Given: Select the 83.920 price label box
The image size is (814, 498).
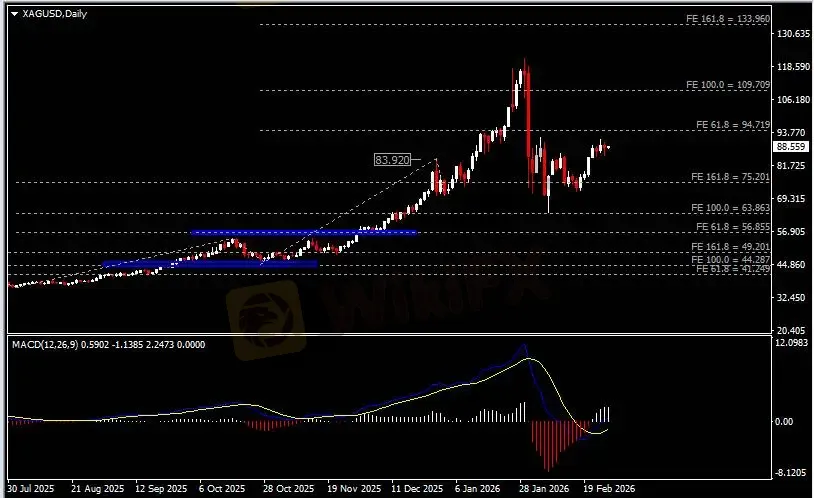Looking at the screenshot, I should (x=392, y=160).
